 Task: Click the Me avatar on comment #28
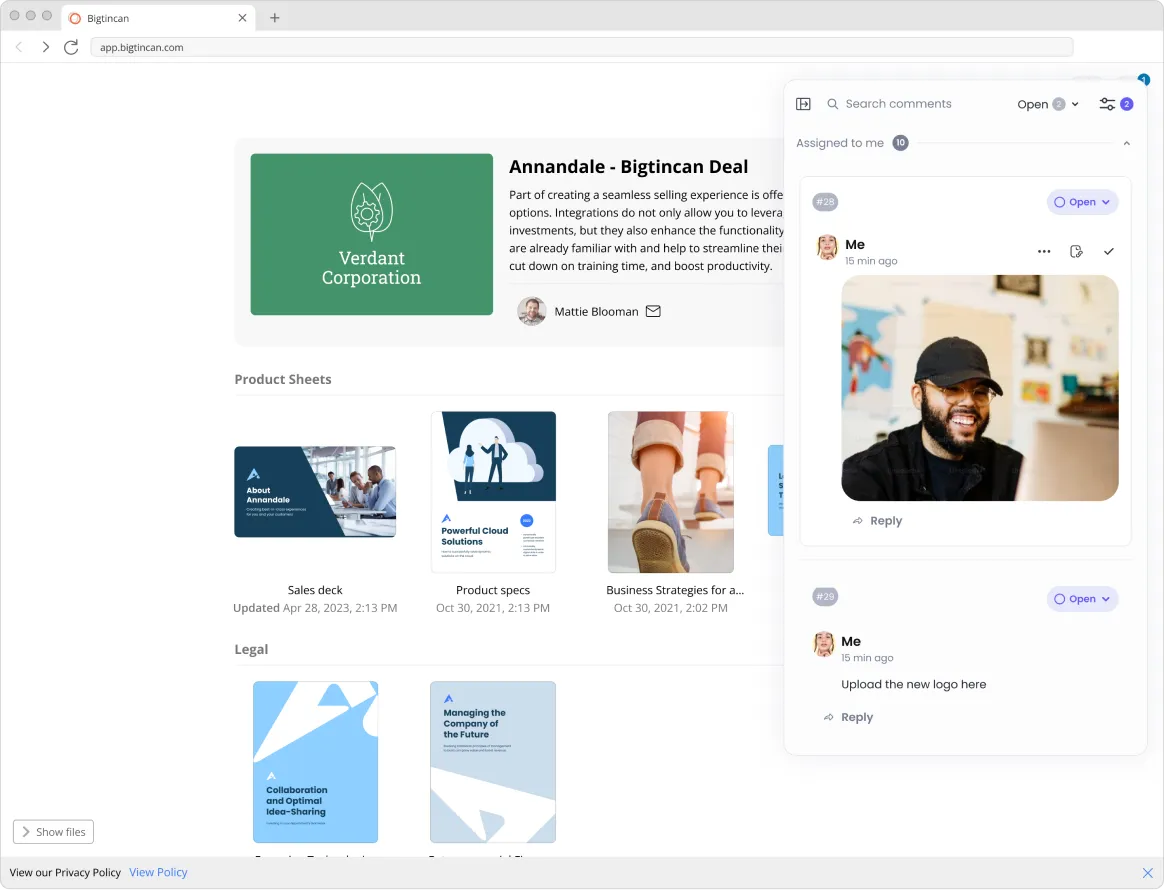coord(827,247)
